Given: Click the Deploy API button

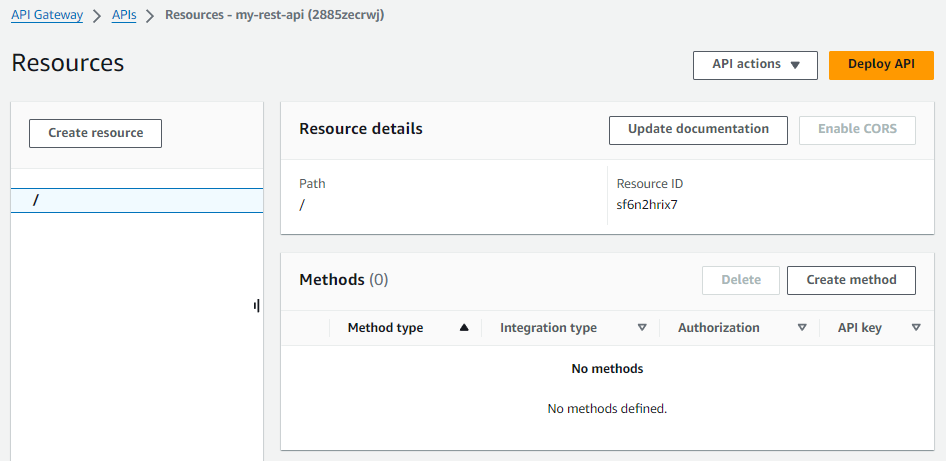Looking at the screenshot, I should (x=881, y=65).
